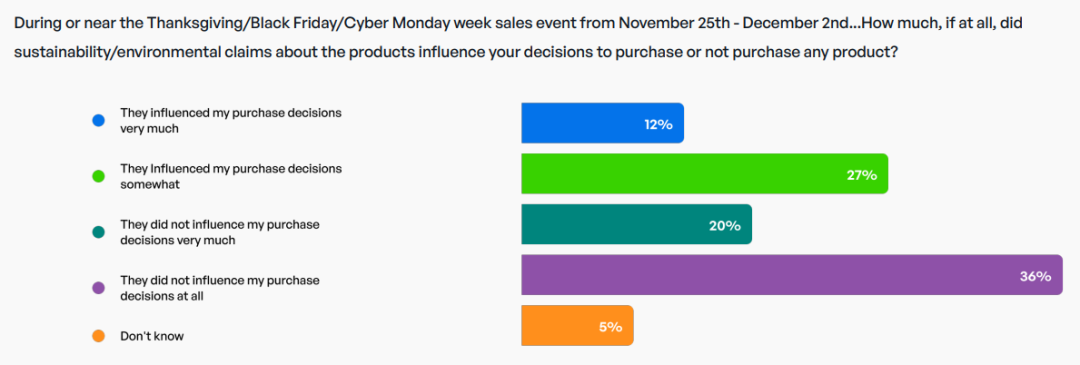Click the 27% value label
This screenshot has height=365, width=1080.
pyautogui.click(x=862, y=175)
